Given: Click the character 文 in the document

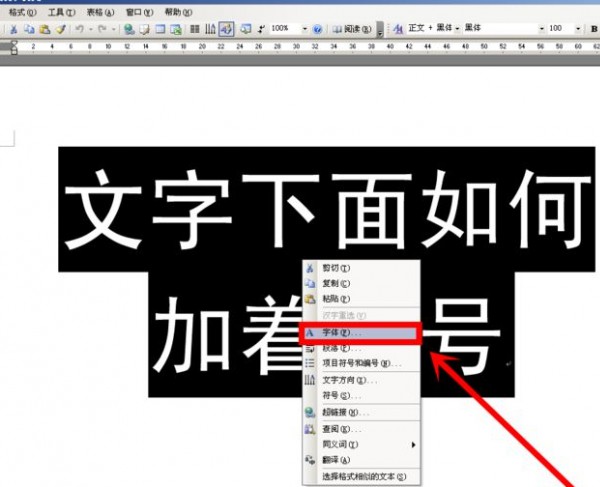Looking at the screenshot, I should 103,210.
